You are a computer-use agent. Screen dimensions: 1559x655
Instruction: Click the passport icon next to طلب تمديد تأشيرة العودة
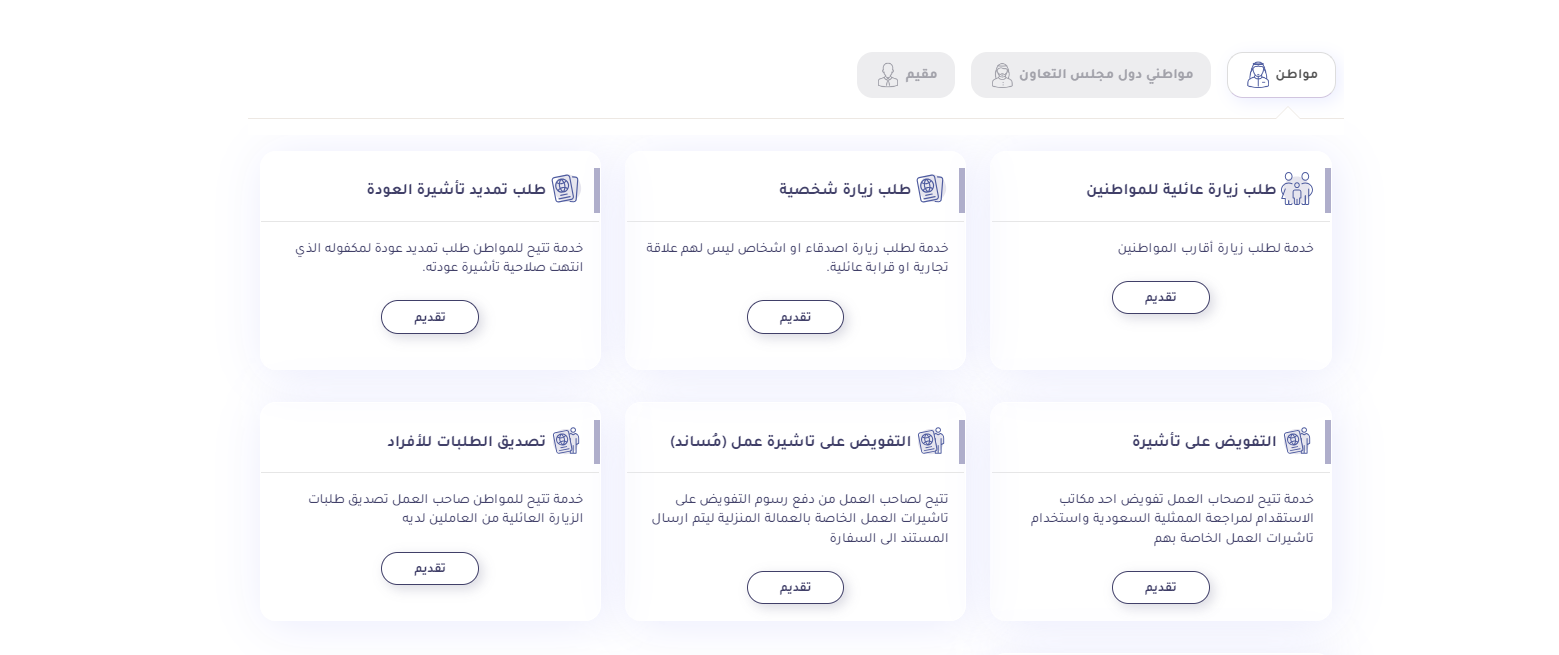[x=565, y=189]
